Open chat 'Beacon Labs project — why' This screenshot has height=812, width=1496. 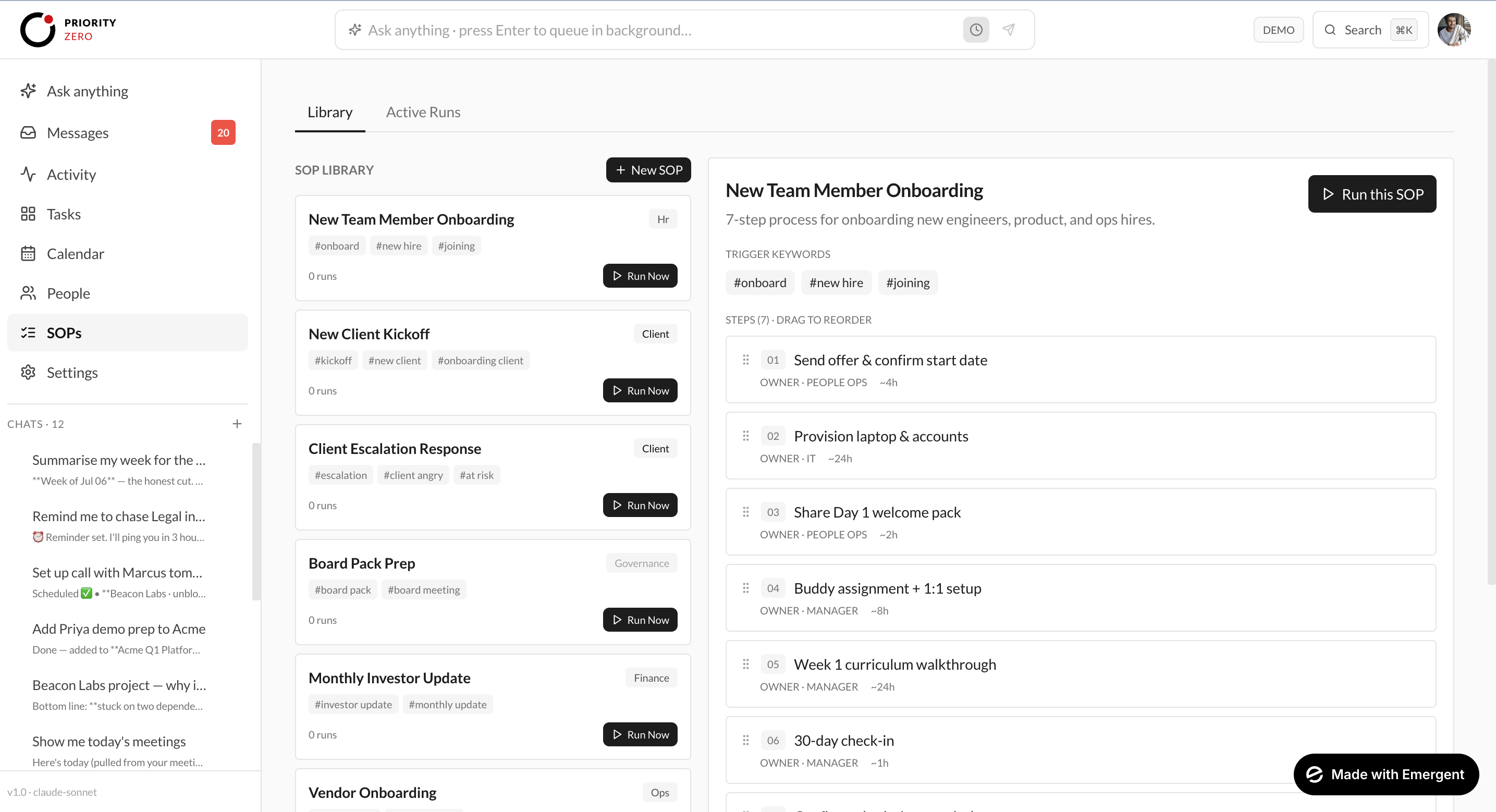coord(119,695)
